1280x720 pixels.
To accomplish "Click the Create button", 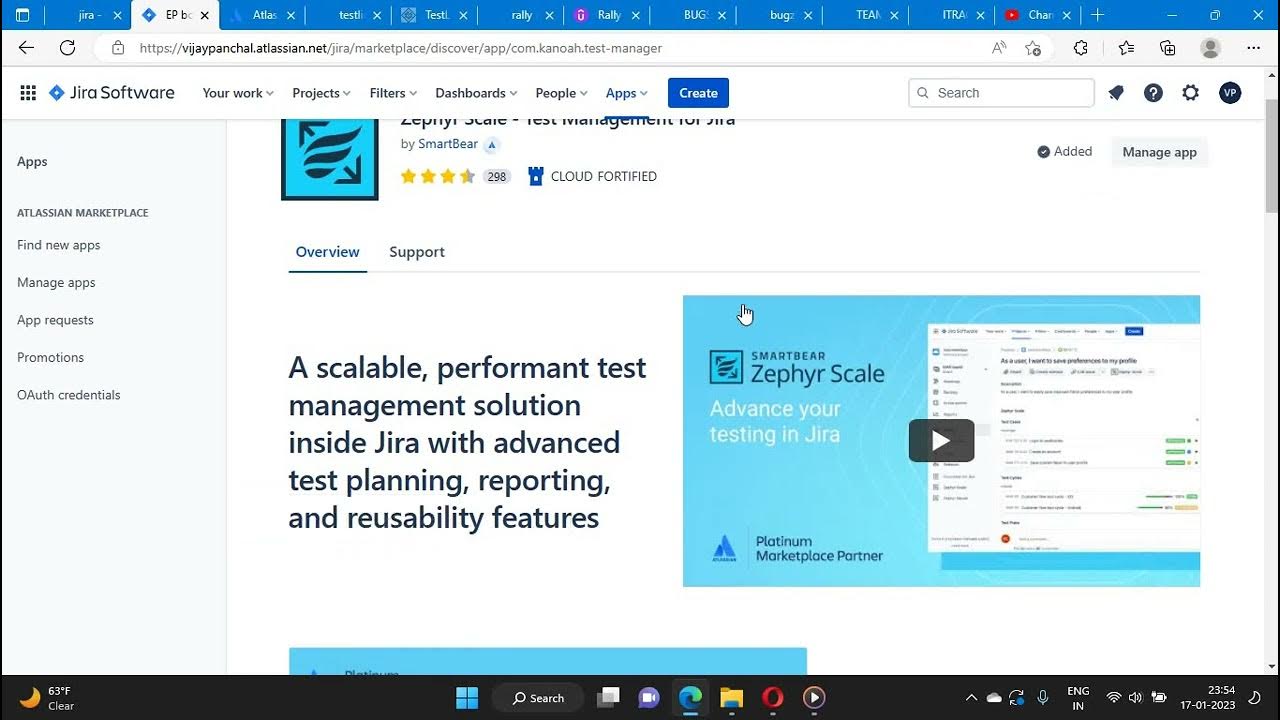I will click(698, 93).
